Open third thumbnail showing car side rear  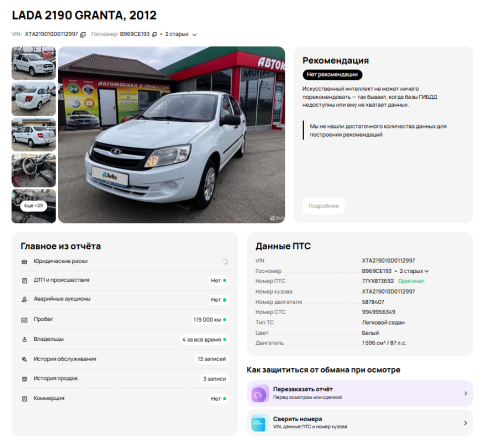pos(34,135)
